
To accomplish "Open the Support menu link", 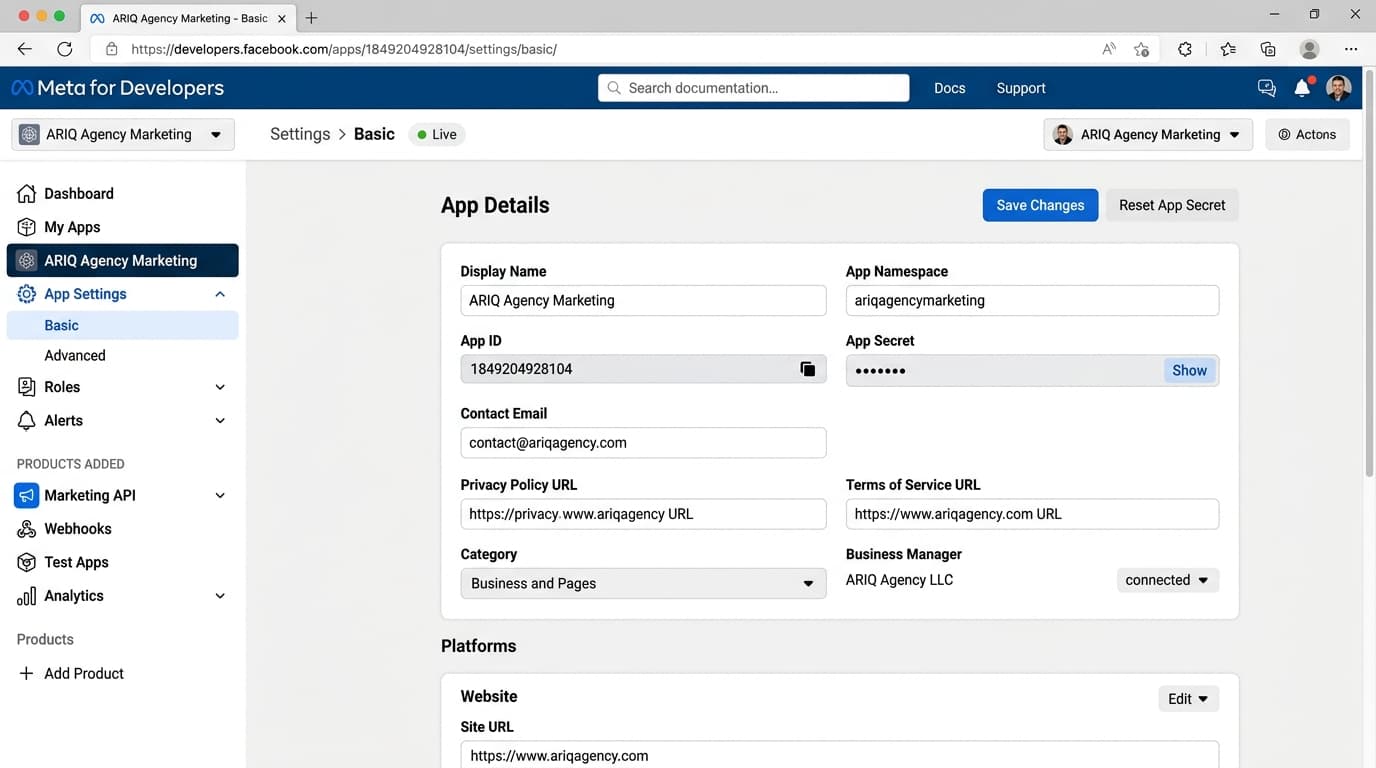I will [x=1021, y=88].
